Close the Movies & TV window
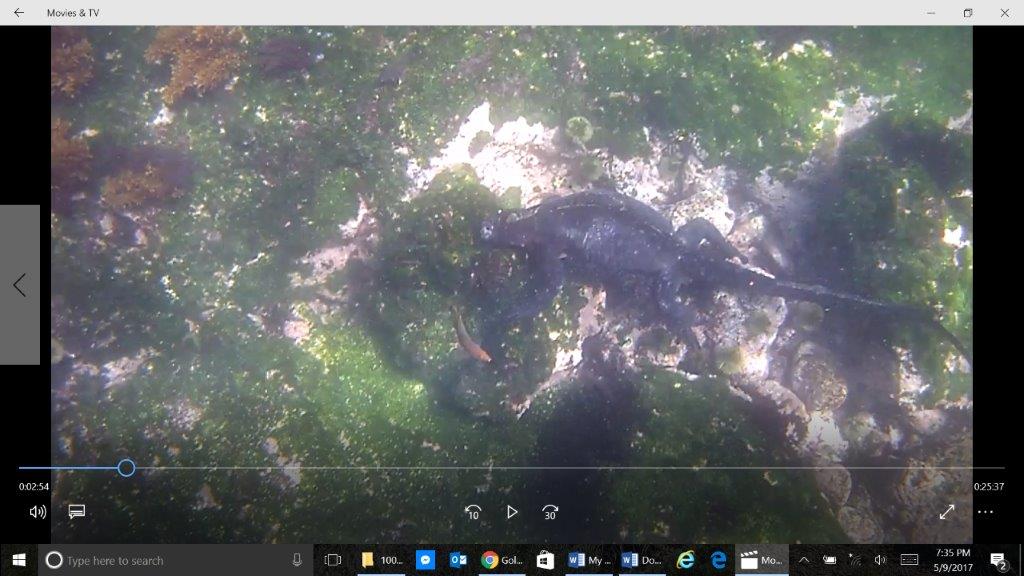The height and width of the screenshot is (576, 1024). pyautogui.click(x=1004, y=12)
